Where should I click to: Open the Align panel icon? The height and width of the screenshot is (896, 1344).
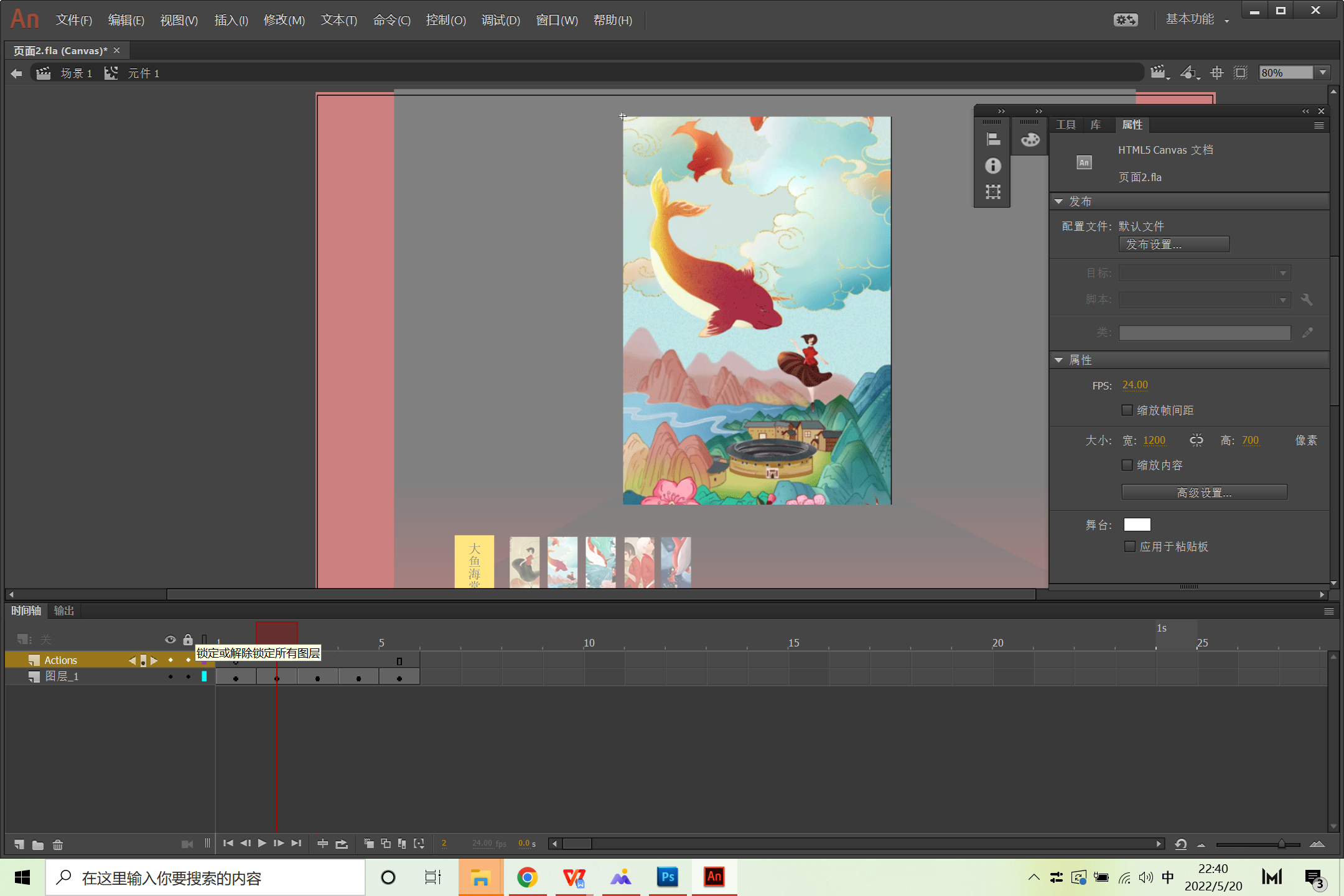tap(993, 139)
